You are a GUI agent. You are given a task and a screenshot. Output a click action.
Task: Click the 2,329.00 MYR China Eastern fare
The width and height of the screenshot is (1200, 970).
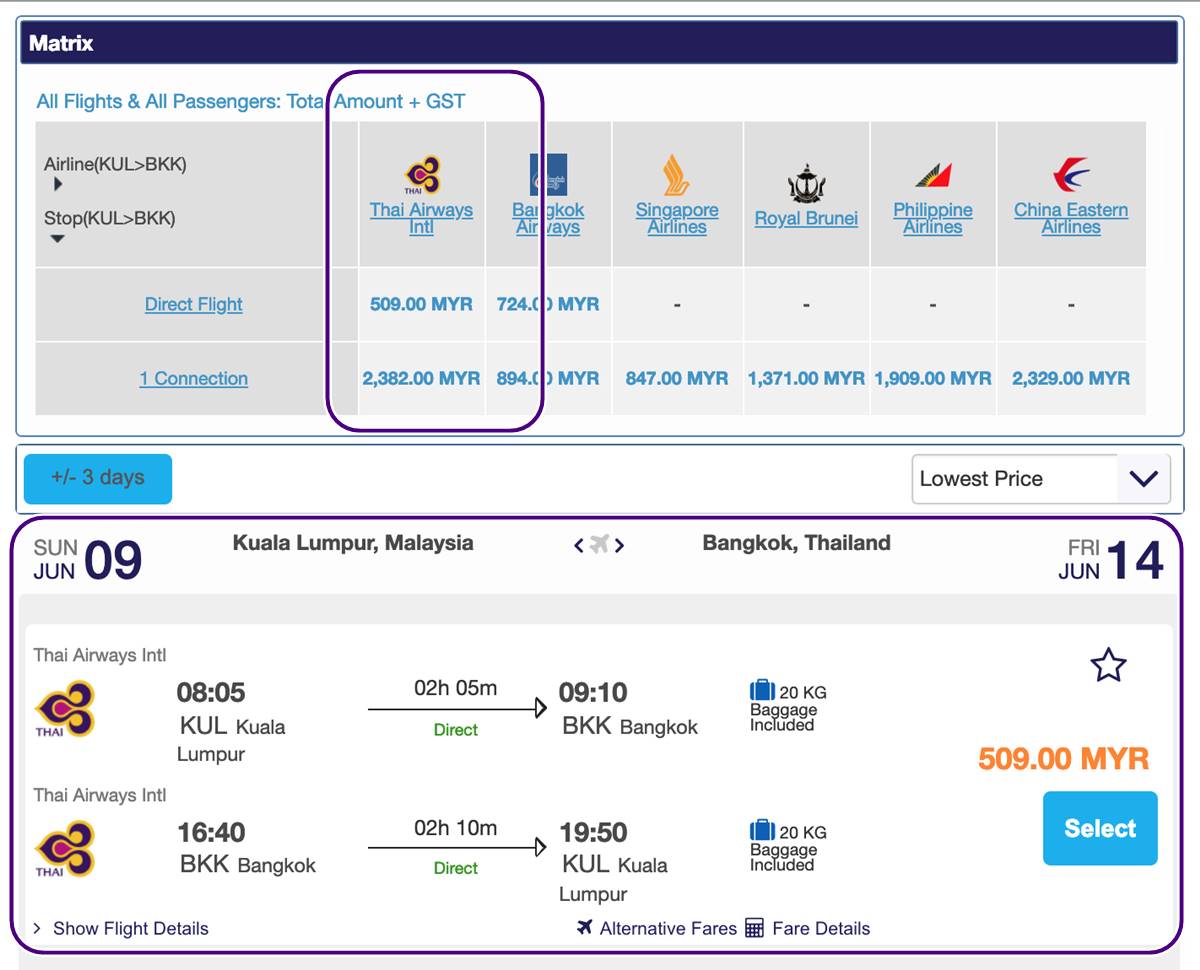coord(1071,378)
